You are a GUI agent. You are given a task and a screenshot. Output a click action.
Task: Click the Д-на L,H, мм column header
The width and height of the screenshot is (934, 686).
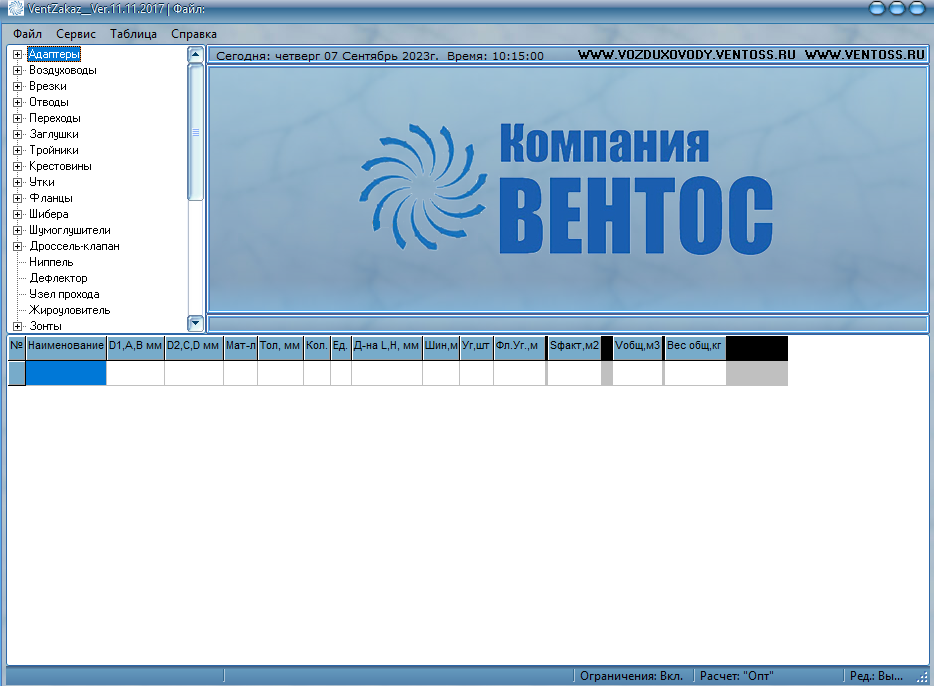click(387, 348)
